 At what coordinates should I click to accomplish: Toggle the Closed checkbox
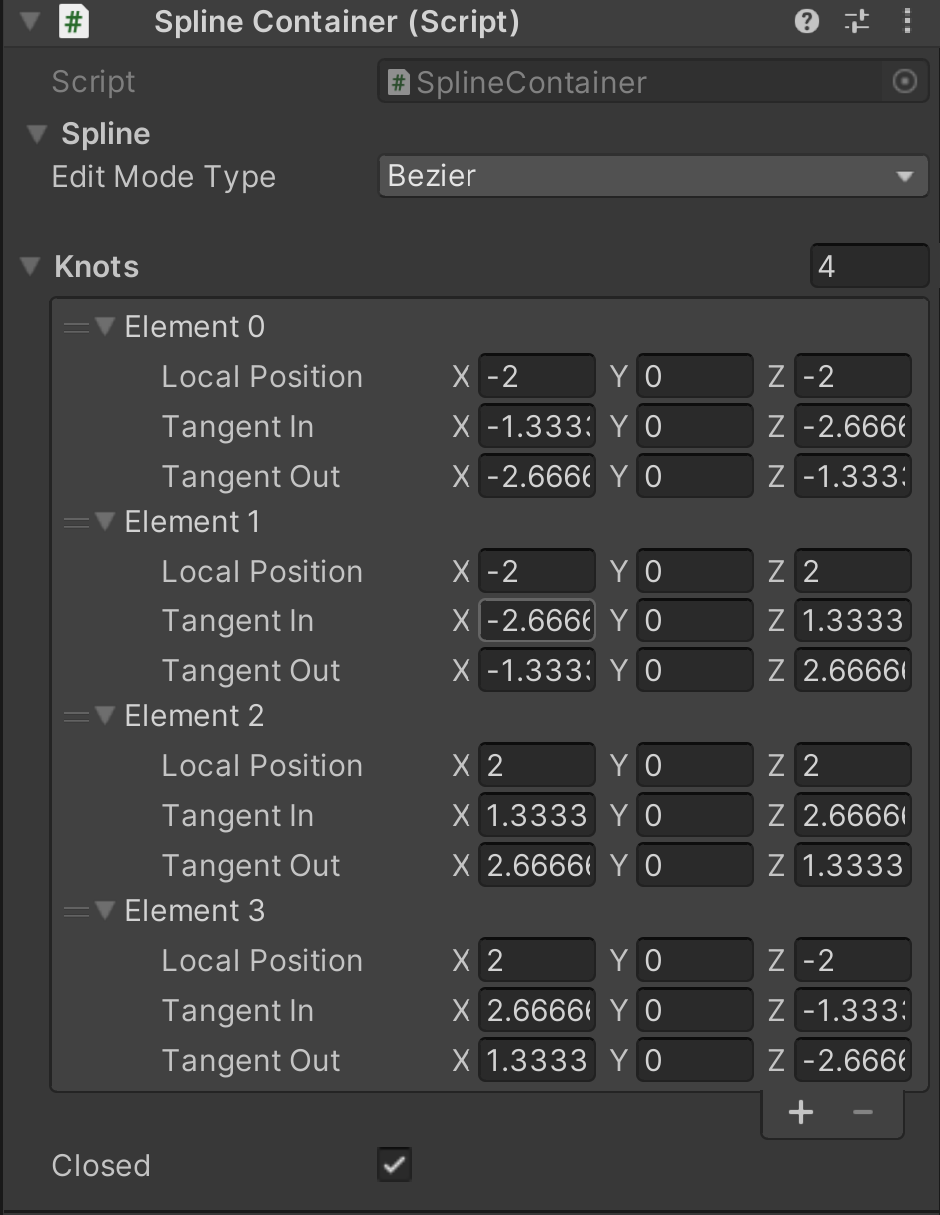pos(395,1165)
